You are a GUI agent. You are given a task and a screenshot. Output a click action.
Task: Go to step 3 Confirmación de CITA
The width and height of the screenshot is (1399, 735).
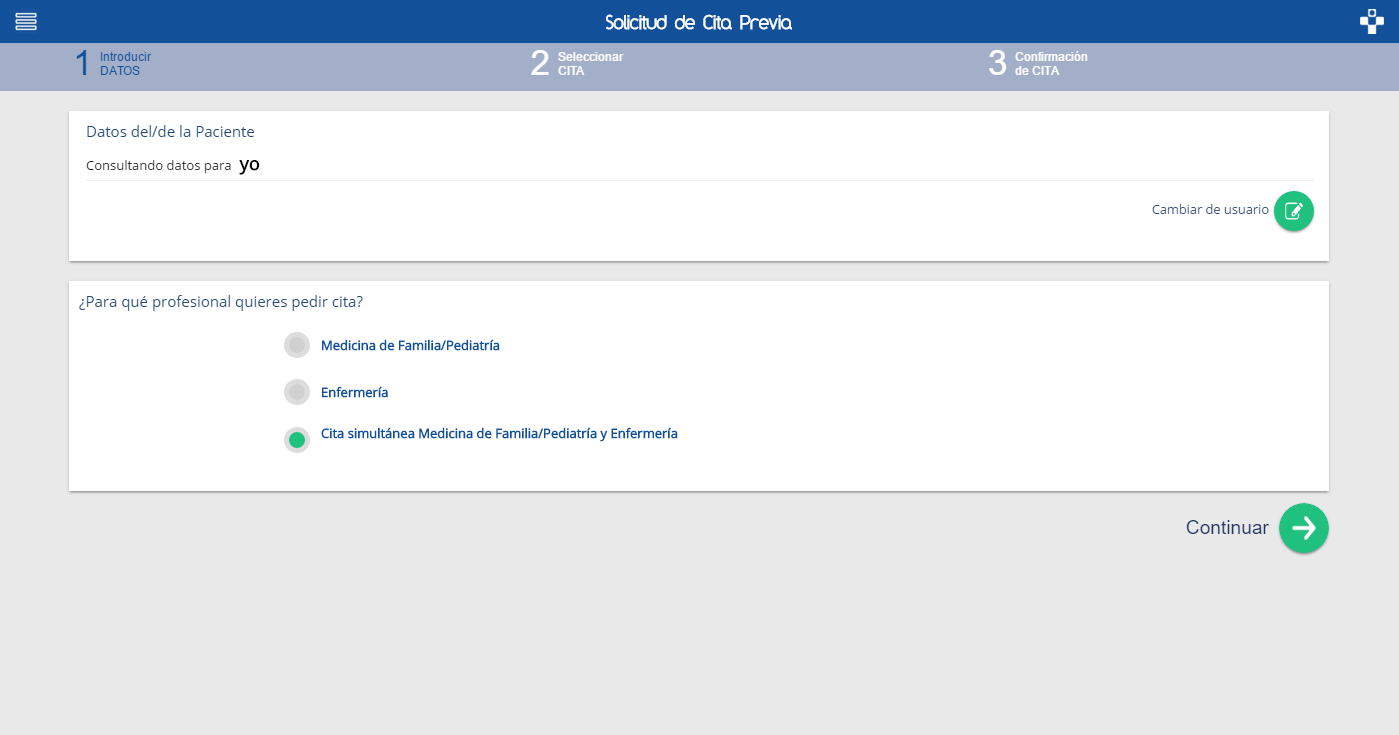[x=1038, y=64]
